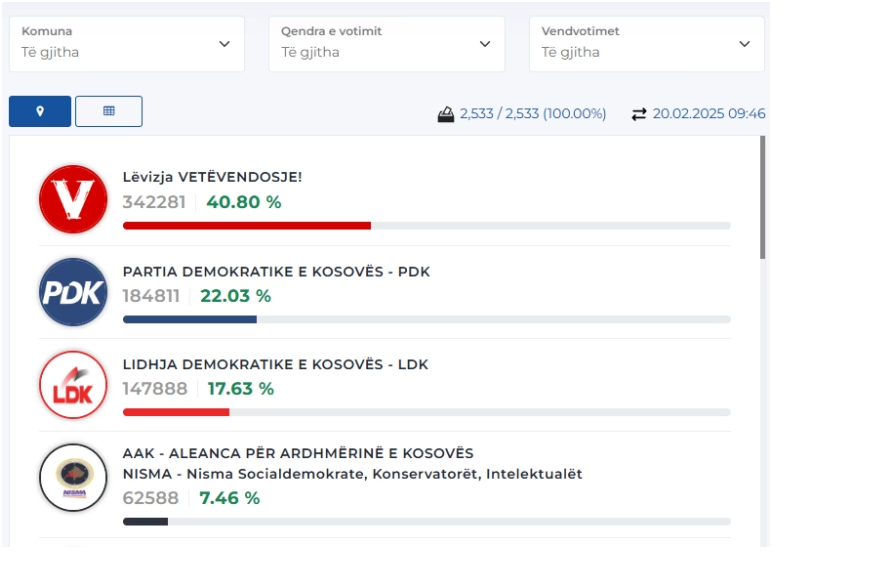The width and height of the screenshot is (881, 561).
Task: Click the 2,533 / 2,533 (100.00%) counter
Action: click(533, 114)
